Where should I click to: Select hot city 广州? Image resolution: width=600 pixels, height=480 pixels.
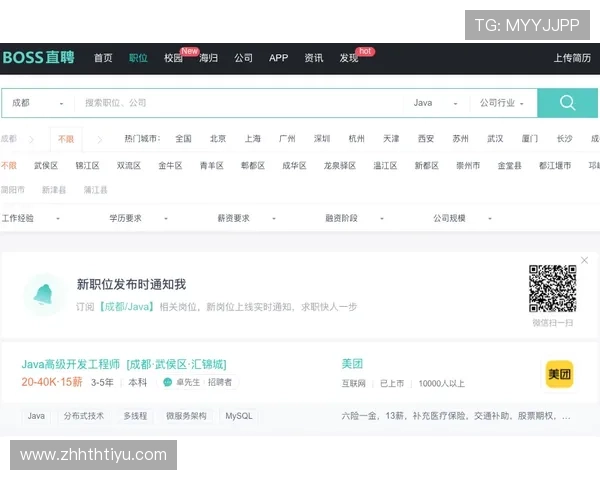coord(287,139)
